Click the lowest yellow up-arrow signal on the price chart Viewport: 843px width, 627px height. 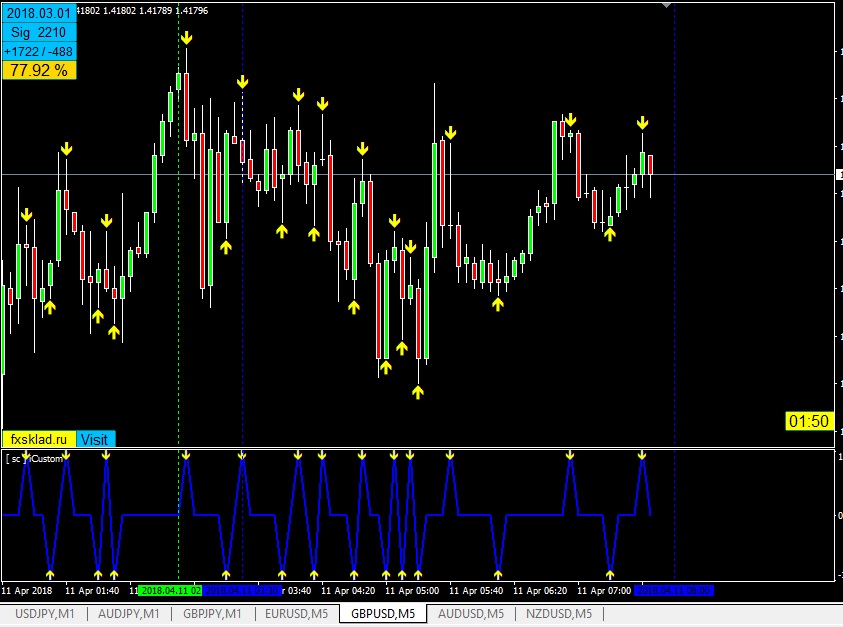point(418,392)
